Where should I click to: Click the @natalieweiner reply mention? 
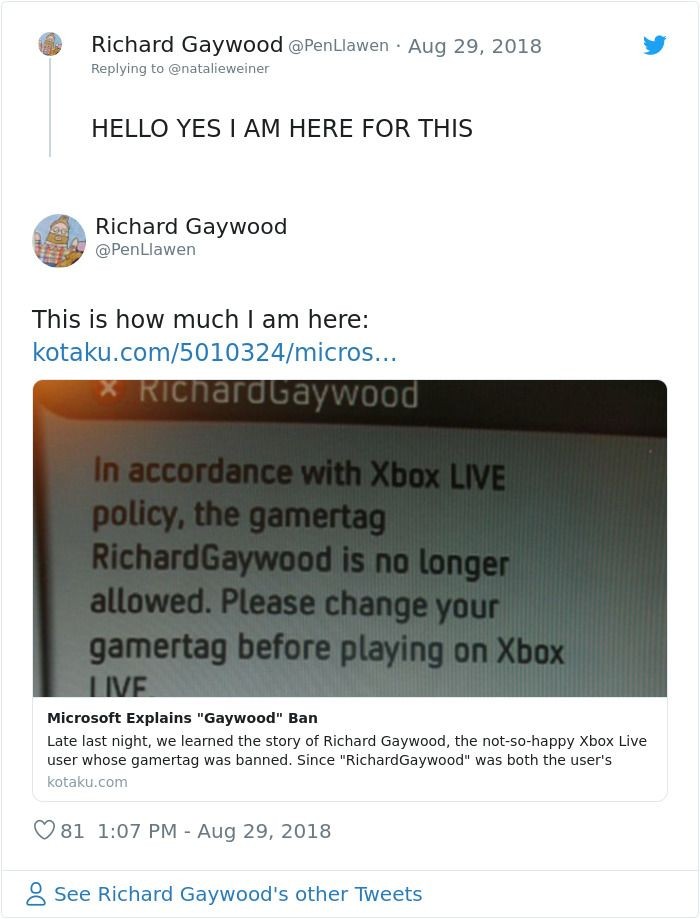click(219, 69)
